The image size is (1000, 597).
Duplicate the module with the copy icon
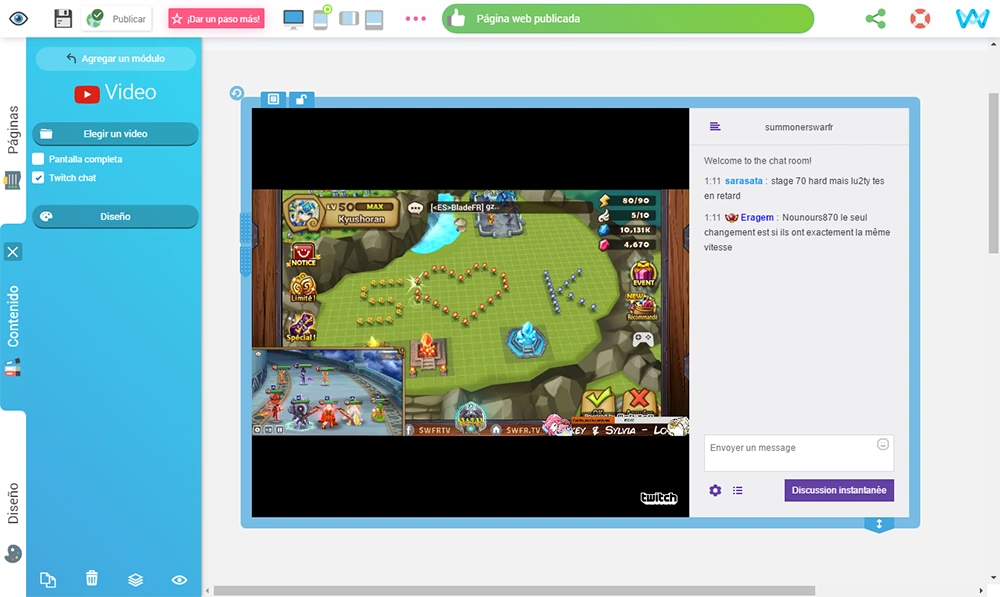(x=48, y=579)
